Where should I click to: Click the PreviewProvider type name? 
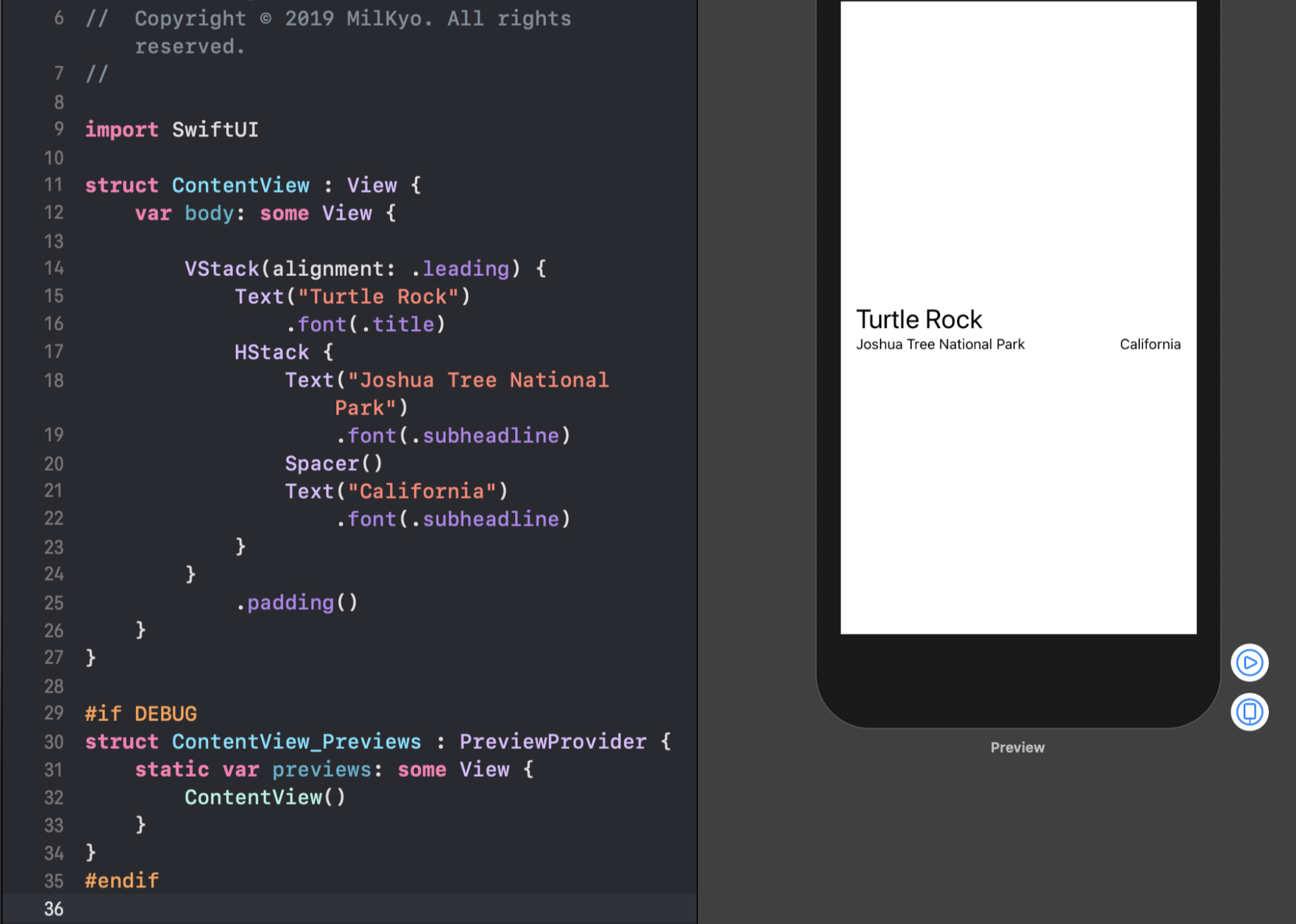(553, 742)
